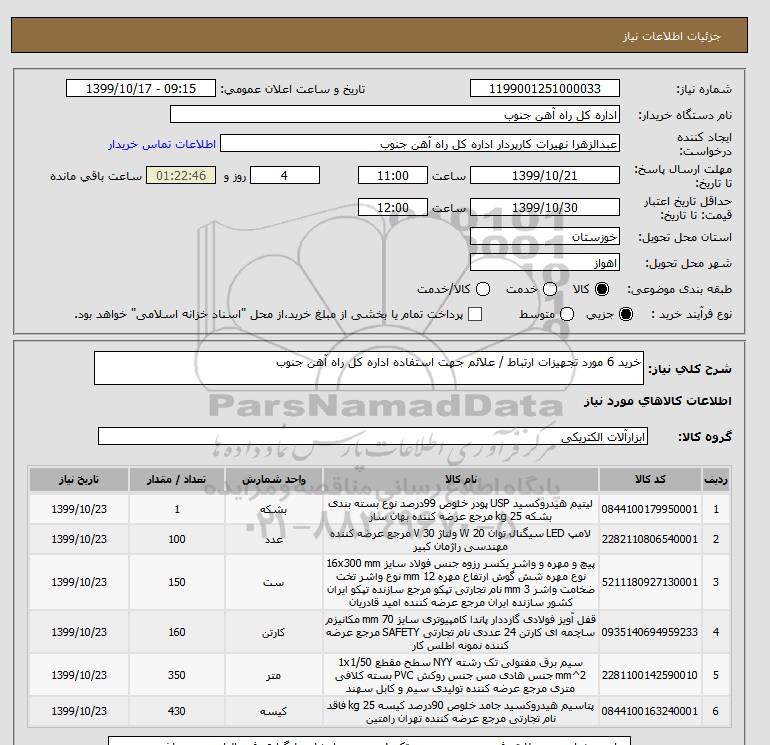Viewport: 770px width, 745px height.
Task: Click unit cell کارتن in row 4
Action: coord(274,632)
